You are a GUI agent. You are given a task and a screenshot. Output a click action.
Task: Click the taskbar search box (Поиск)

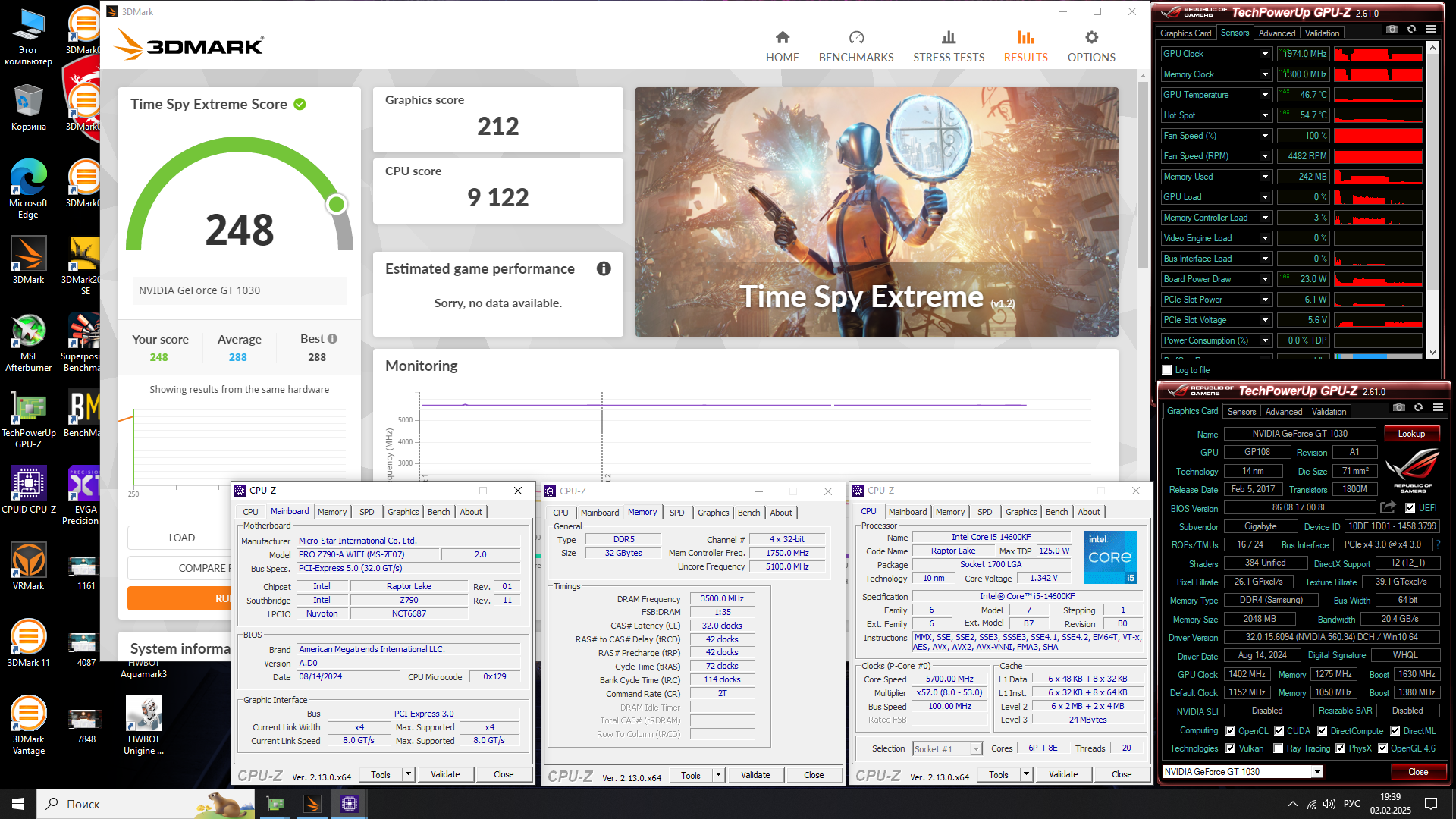[x=146, y=804]
